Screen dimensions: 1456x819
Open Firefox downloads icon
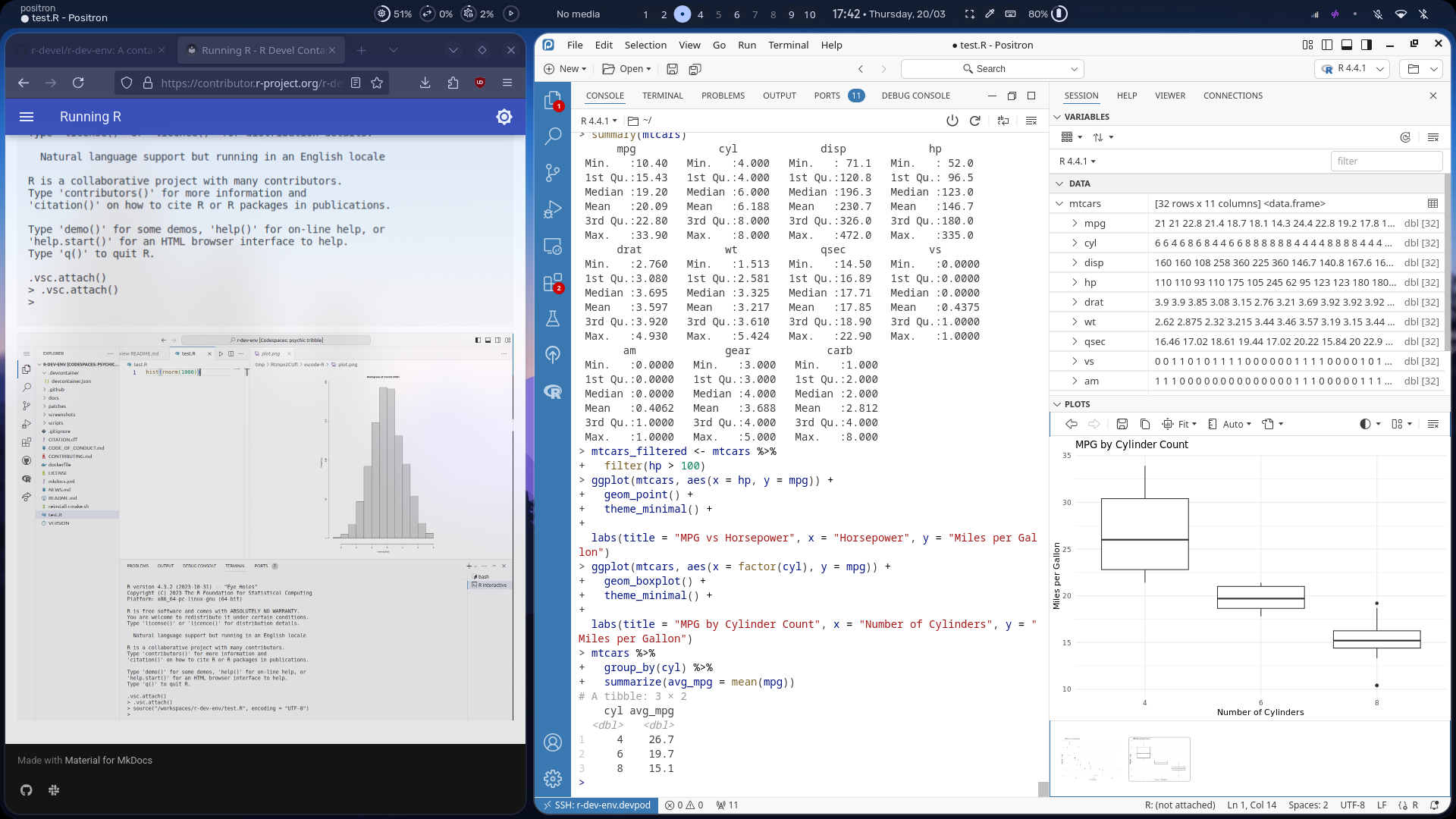click(425, 83)
